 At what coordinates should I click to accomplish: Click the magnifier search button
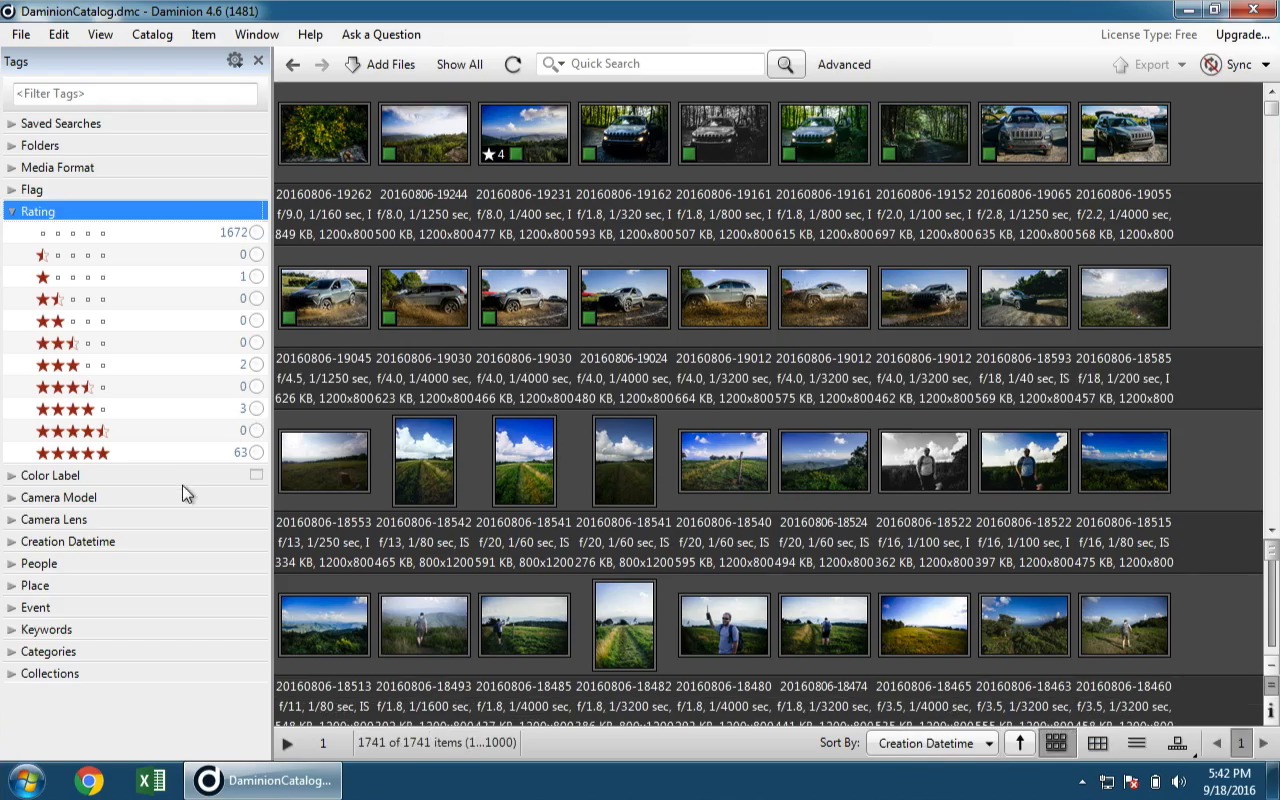(785, 64)
